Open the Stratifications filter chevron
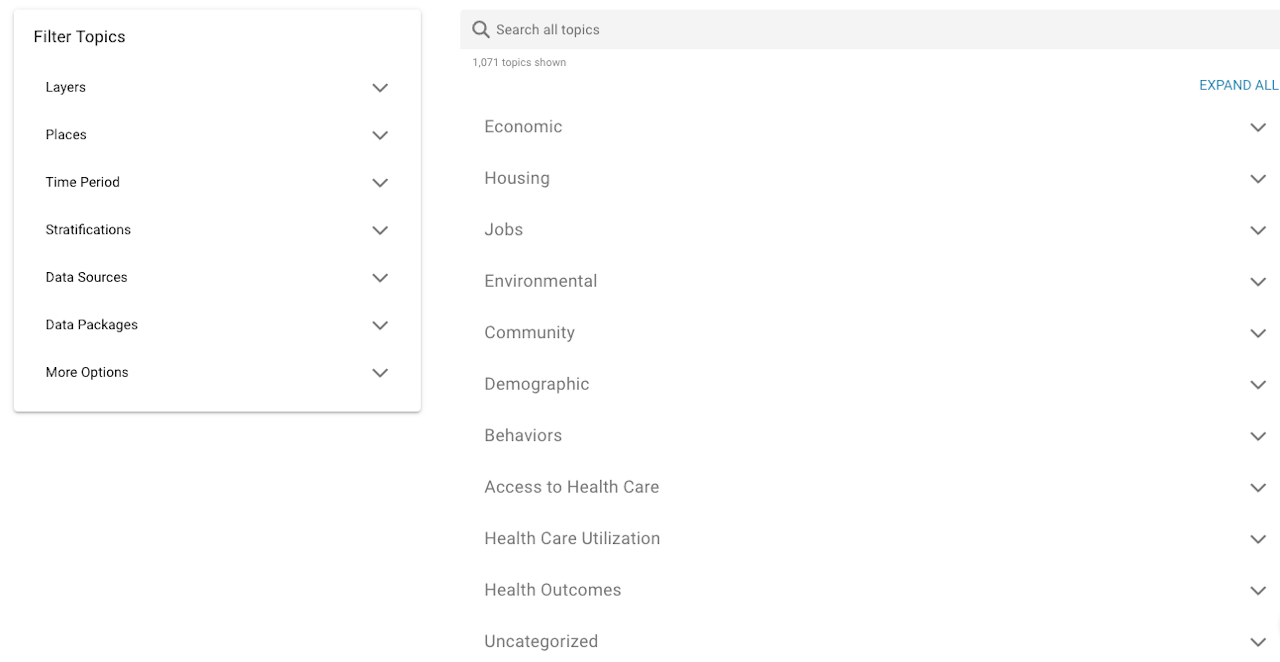Viewport: 1280px width, 662px height. (x=380, y=230)
